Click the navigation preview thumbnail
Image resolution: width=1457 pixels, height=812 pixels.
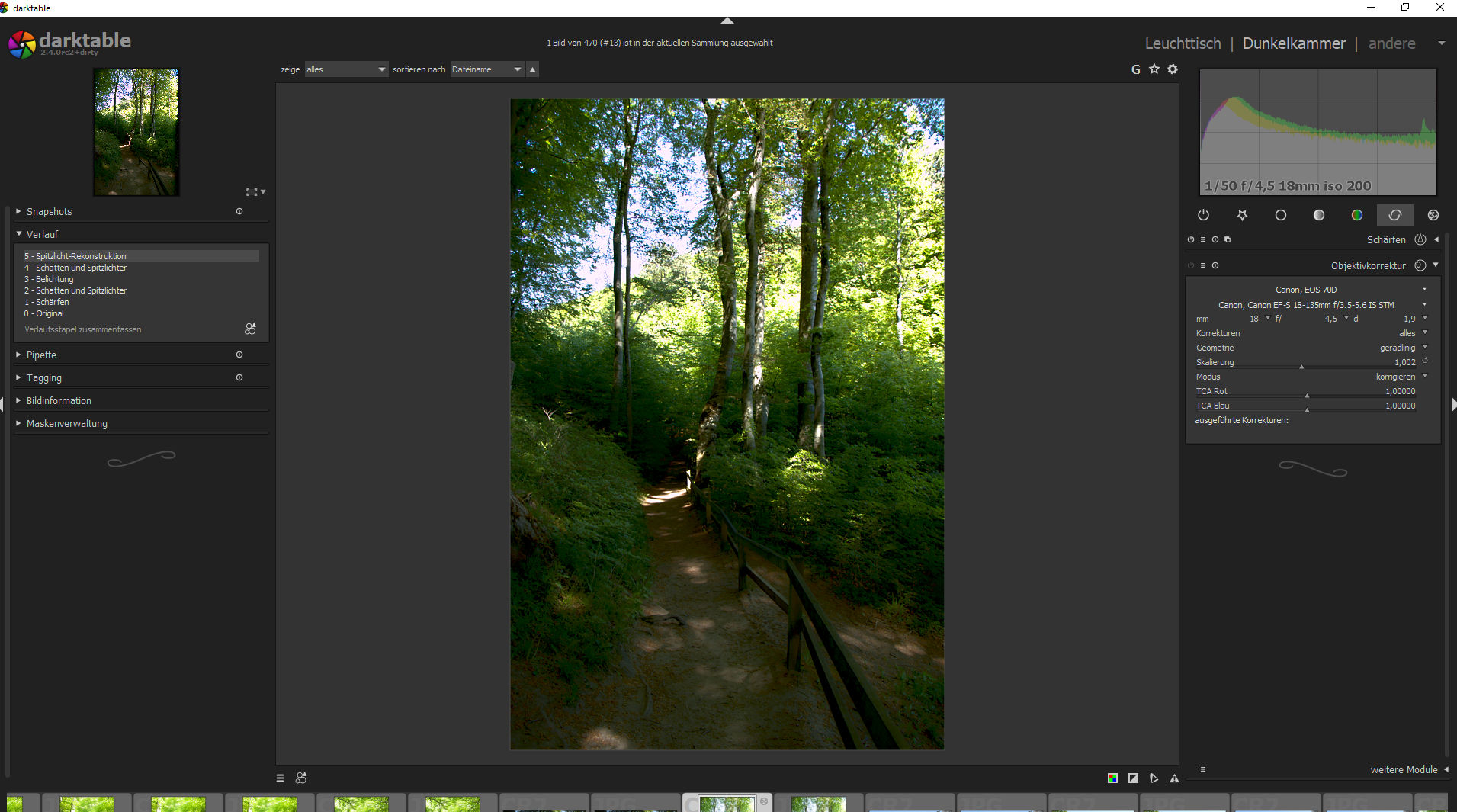click(136, 132)
